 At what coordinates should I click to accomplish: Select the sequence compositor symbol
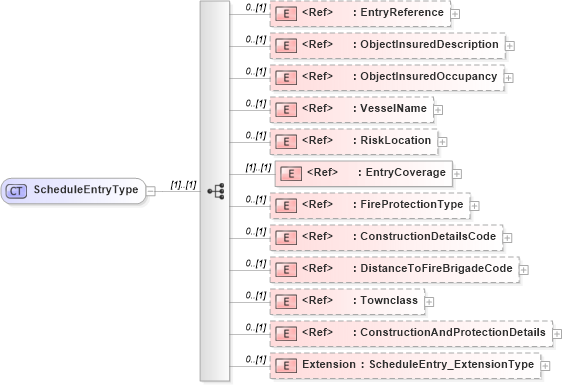click(x=216, y=191)
